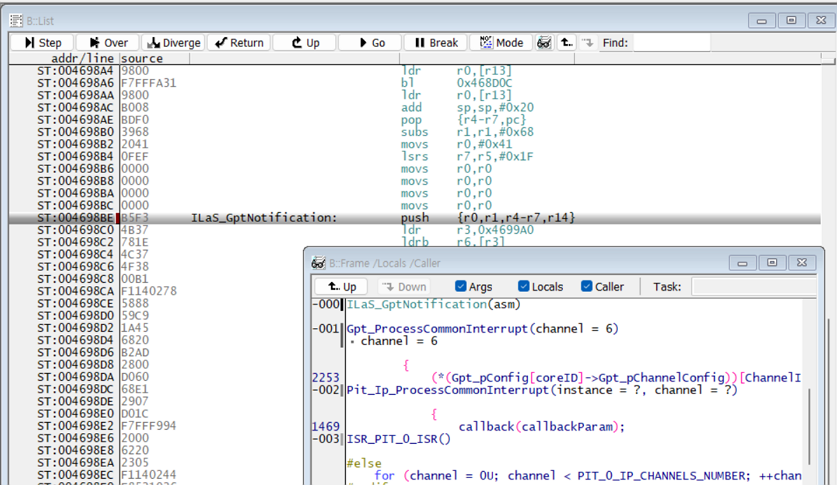Start execution with the Go button
The width and height of the screenshot is (837, 485).
[370, 43]
